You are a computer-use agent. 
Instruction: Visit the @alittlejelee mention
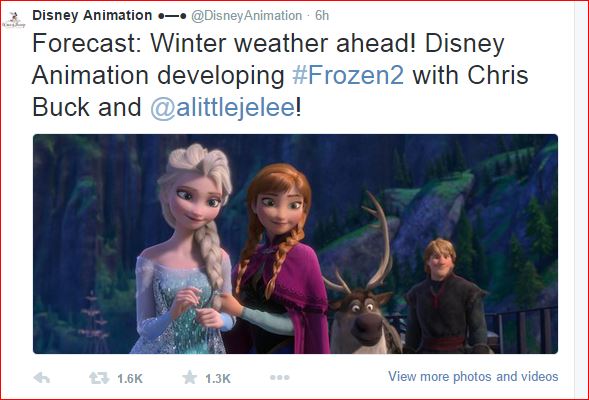pos(223,107)
